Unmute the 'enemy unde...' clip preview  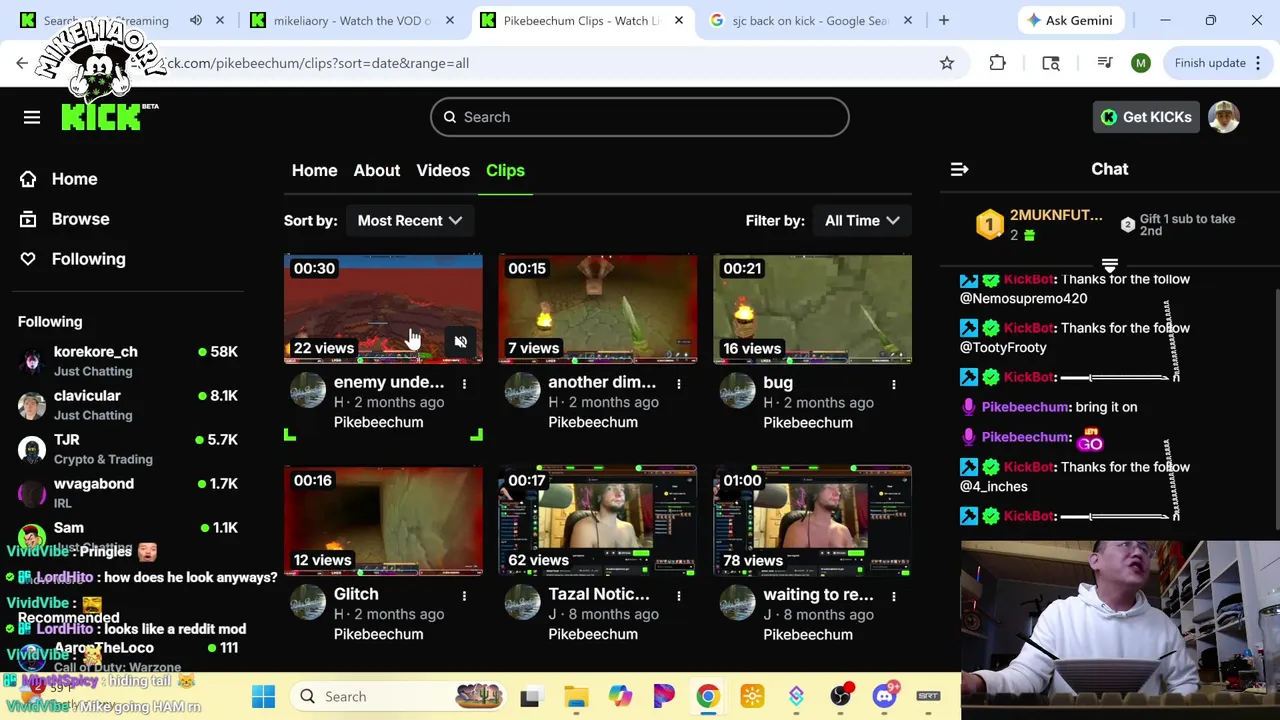460,342
